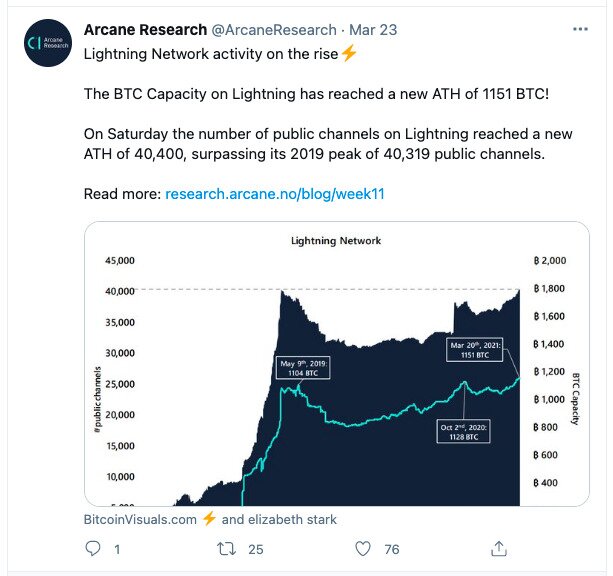Open Mar 23 tweet timestamp
613x576 pixels.
tap(373, 30)
